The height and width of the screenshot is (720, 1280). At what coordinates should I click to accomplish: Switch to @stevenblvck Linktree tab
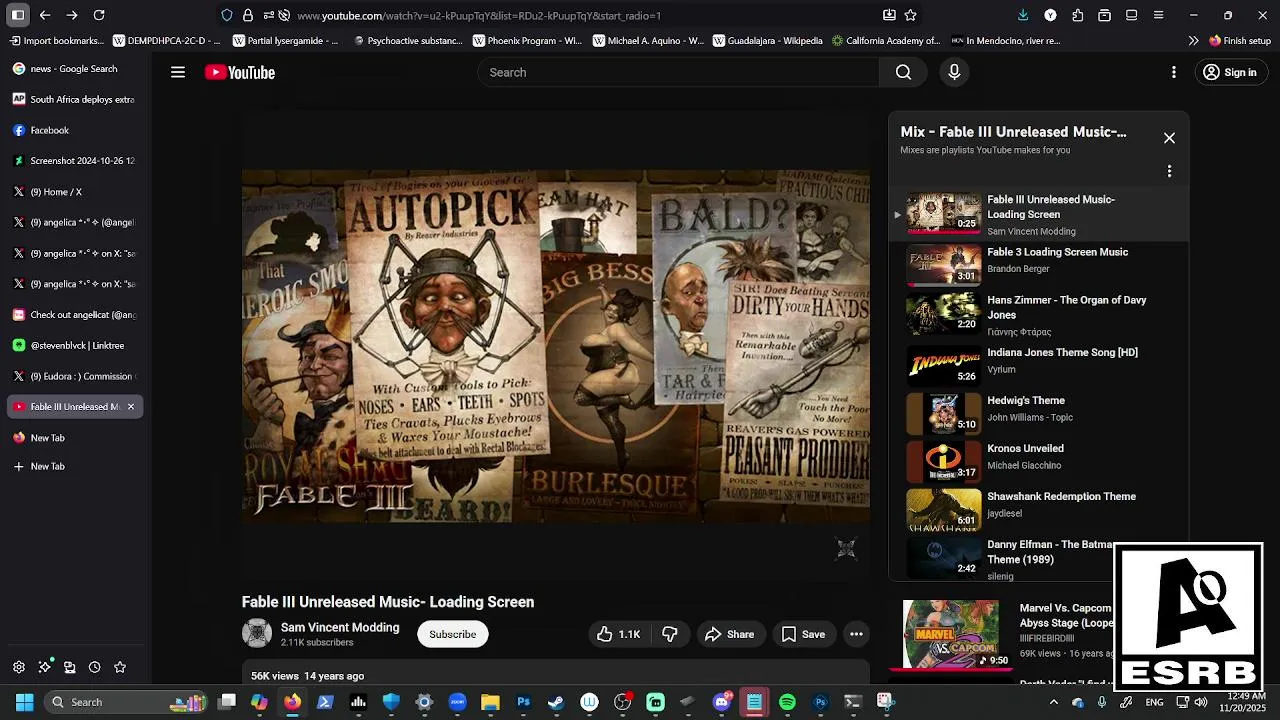(x=75, y=346)
